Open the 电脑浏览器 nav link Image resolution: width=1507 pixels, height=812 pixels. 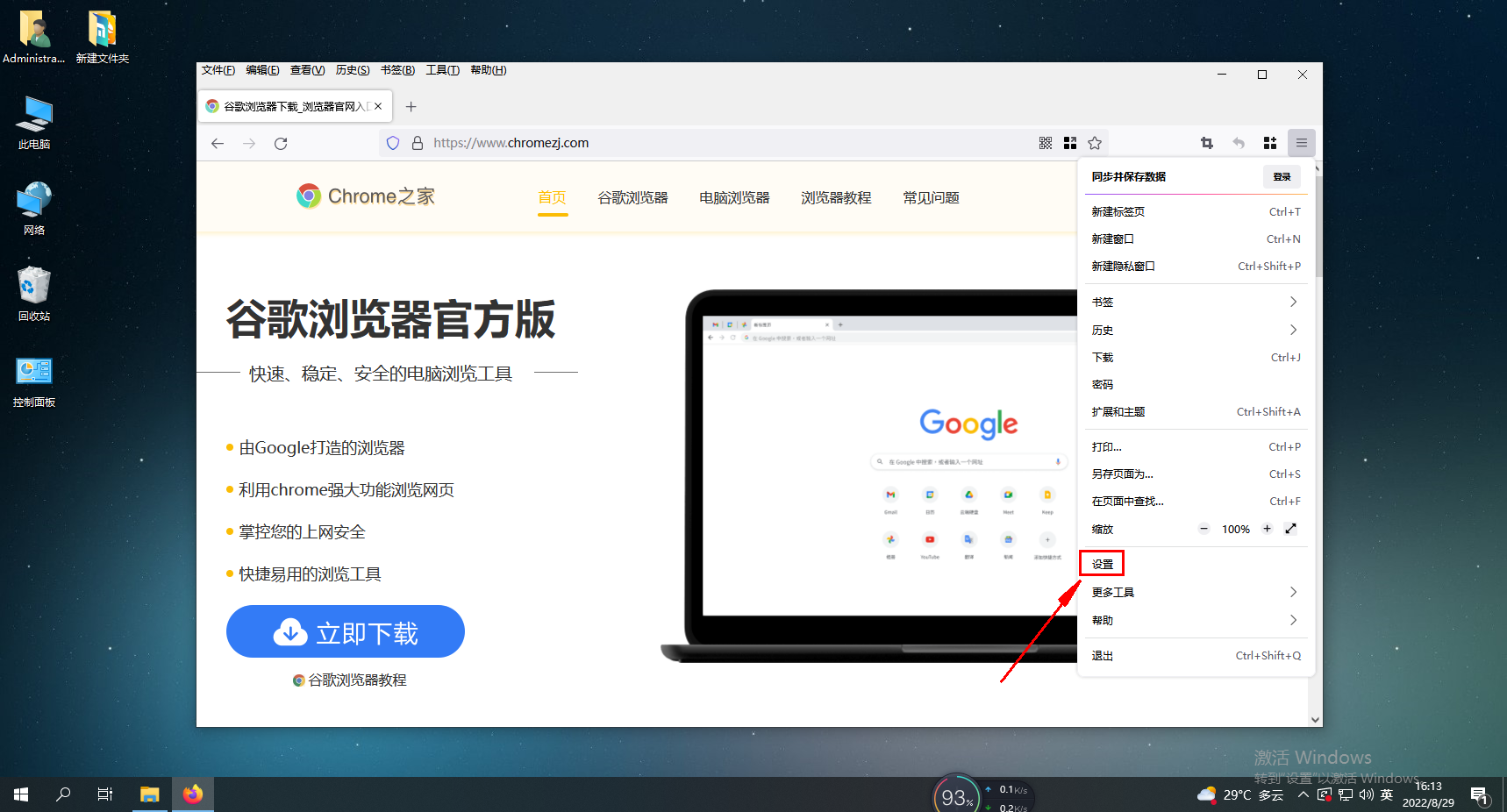(734, 197)
